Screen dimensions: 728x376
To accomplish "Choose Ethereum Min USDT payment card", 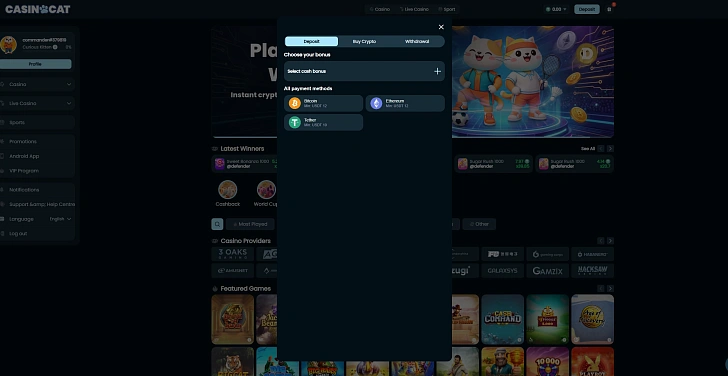I will [x=405, y=103].
